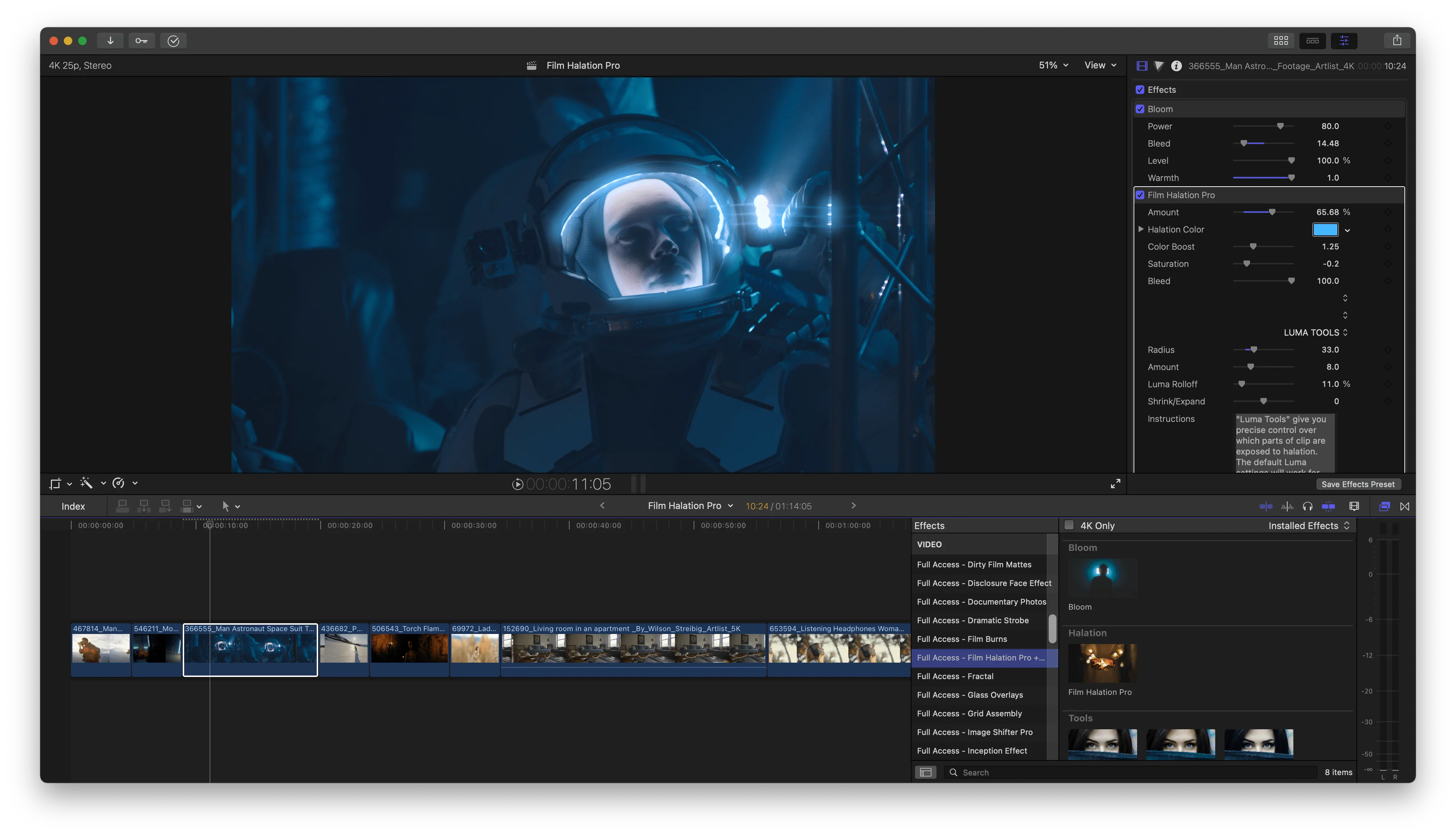
Task: Click the append clip icon
Action: tap(166, 506)
